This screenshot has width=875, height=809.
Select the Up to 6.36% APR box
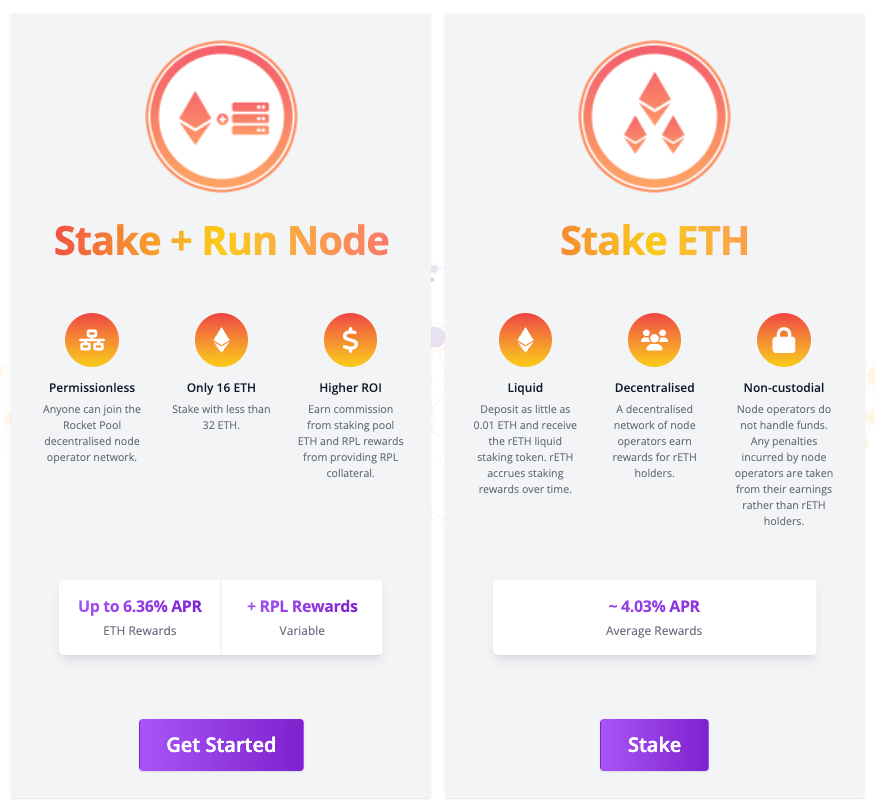[140, 617]
